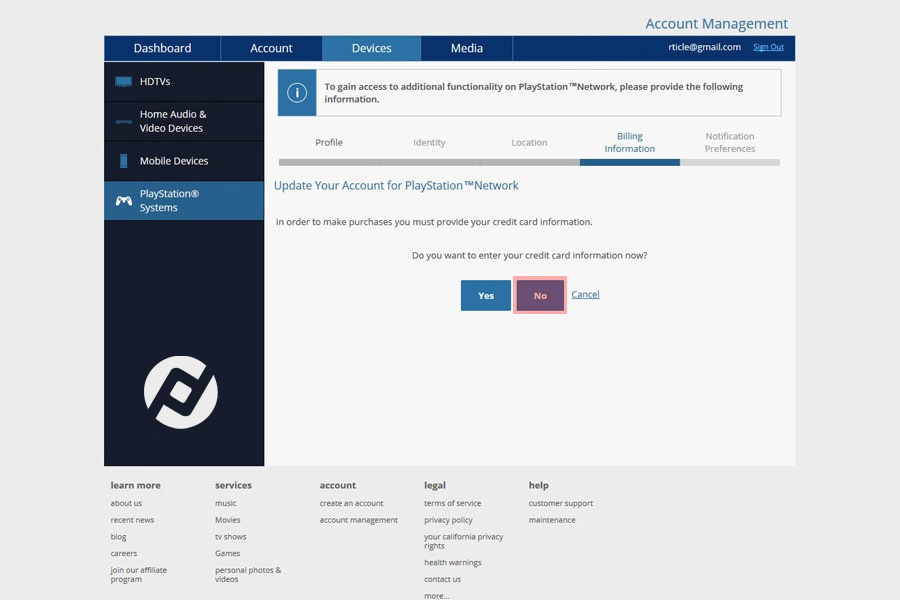Click the Sign Out link
The height and width of the screenshot is (600, 900).
[x=768, y=47]
